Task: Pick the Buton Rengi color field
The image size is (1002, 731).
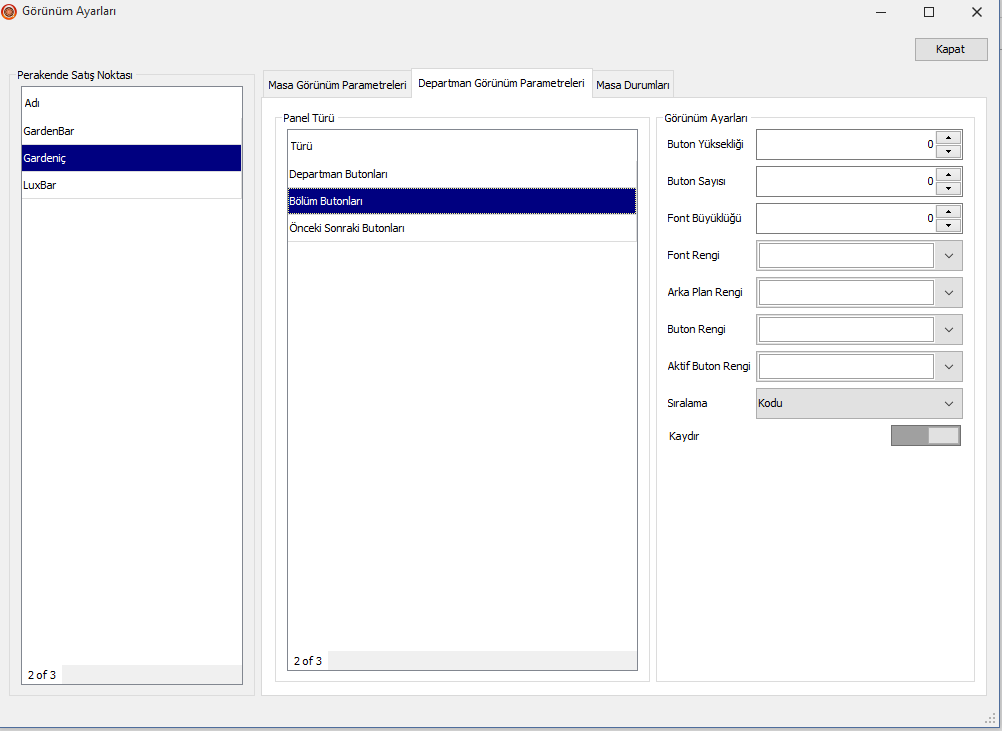Action: (x=846, y=329)
